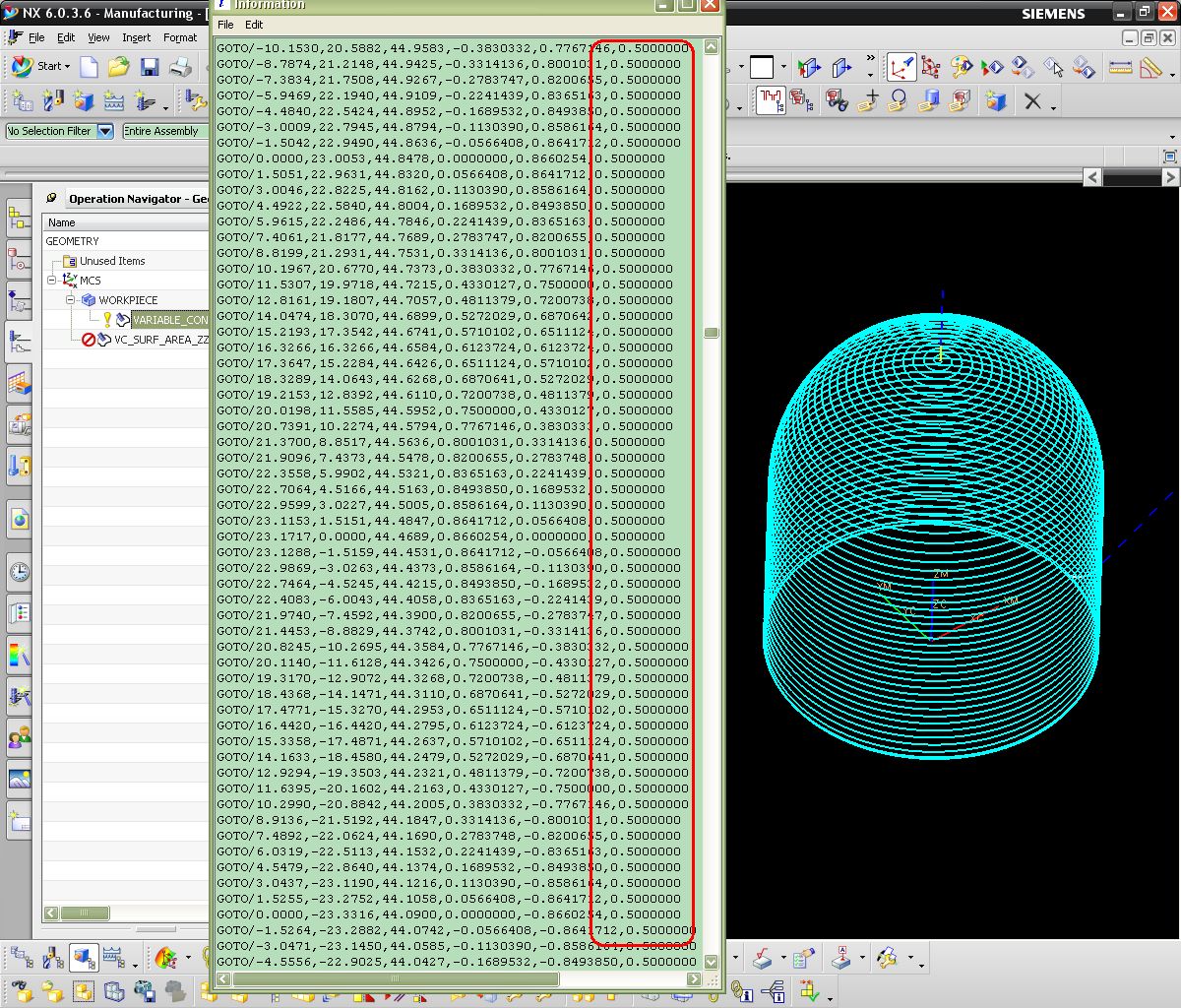Click the Create Tool icon
The image size is (1181, 1008).
point(53,101)
